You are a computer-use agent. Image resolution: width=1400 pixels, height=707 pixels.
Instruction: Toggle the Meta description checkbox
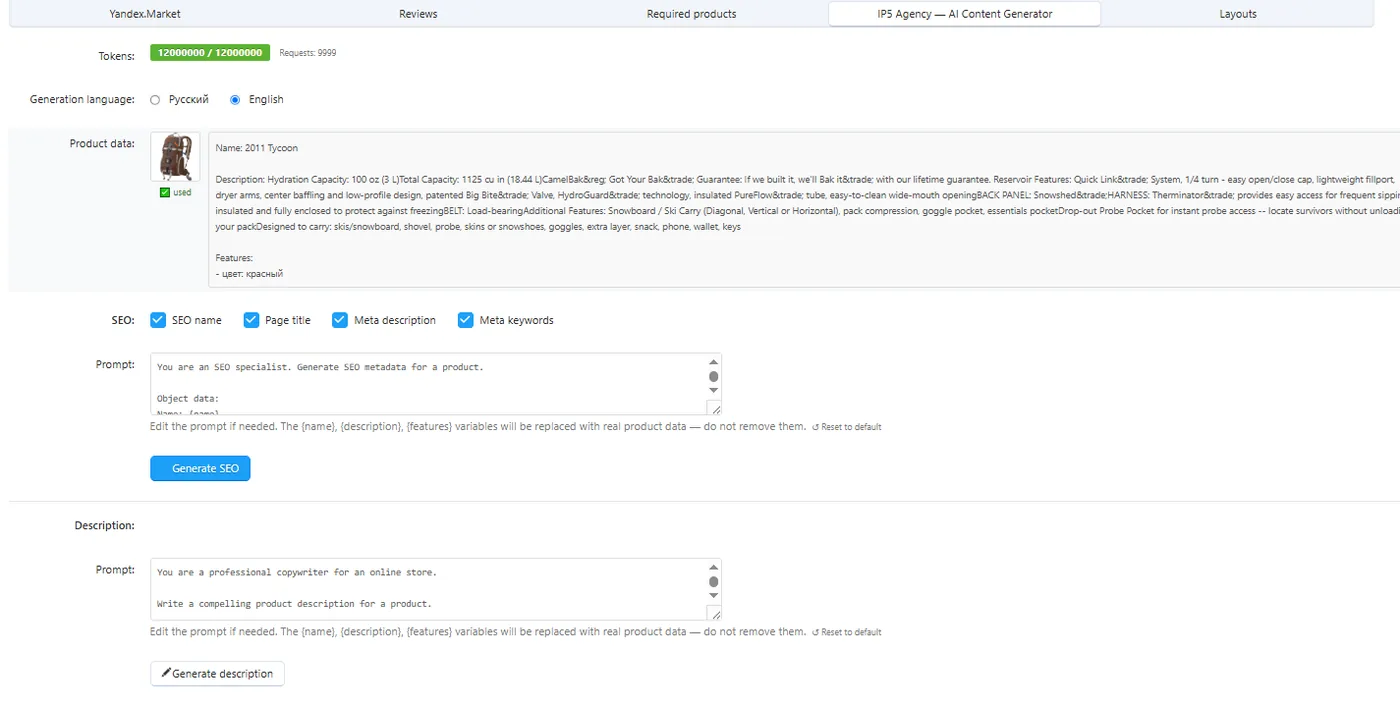340,320
